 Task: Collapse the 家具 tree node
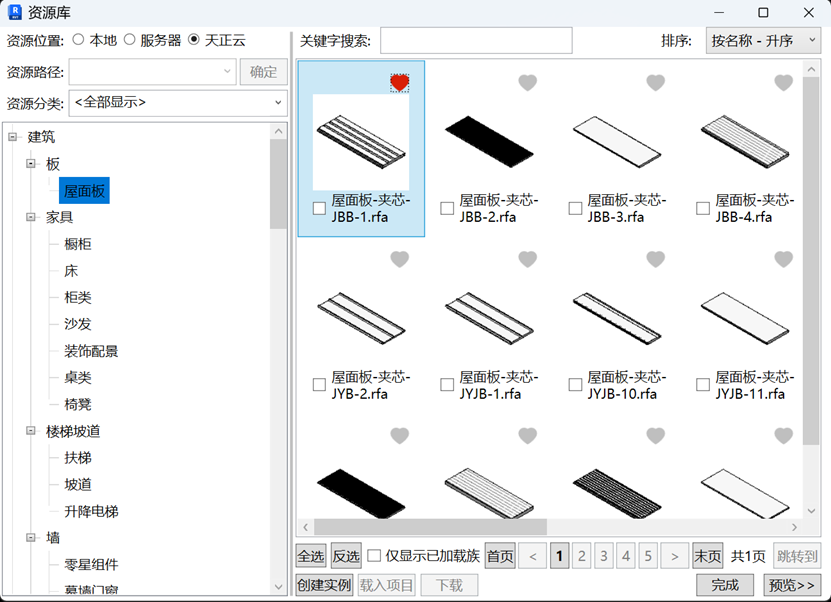(31, 217)
